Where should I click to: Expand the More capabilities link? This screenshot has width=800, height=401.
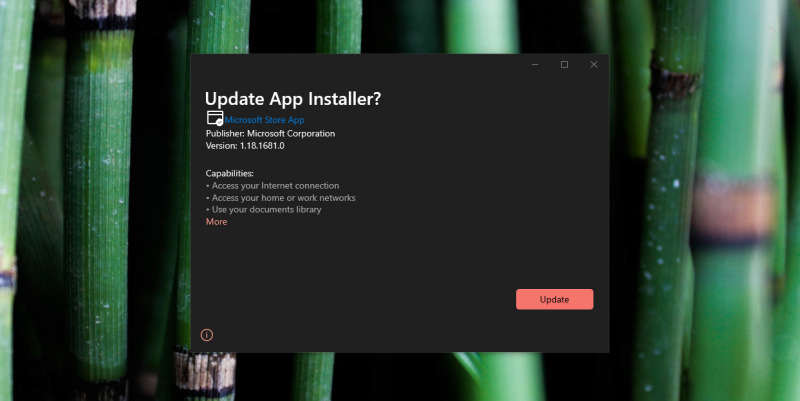point(216,221)
